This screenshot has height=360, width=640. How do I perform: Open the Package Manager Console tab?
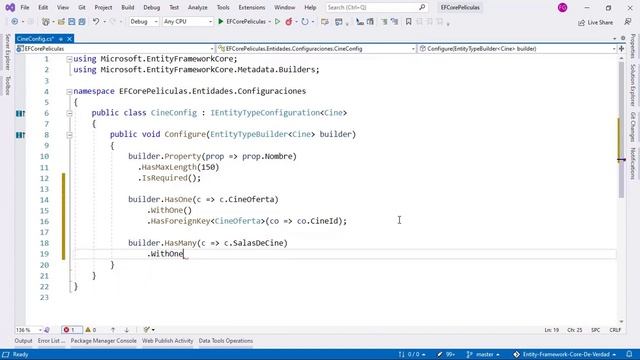point(103,341)
